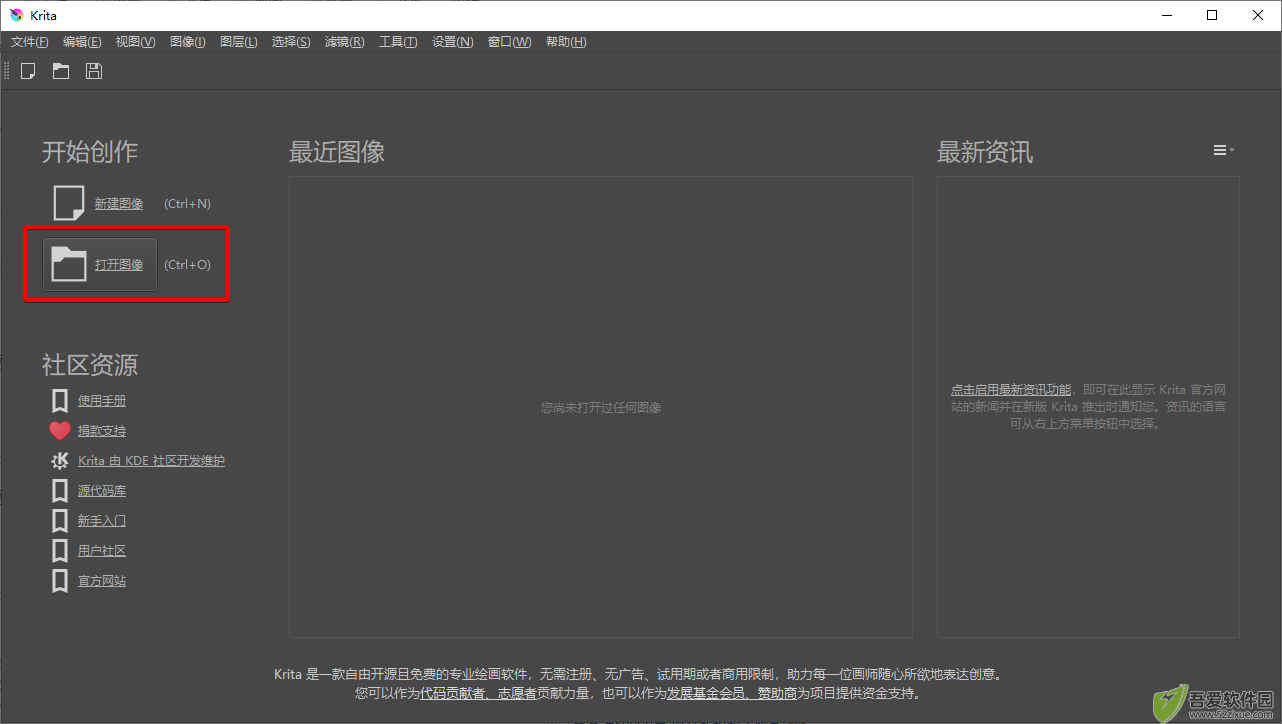Open the 工具(T) menu
1282x724 pixels.
coord(398,42)
